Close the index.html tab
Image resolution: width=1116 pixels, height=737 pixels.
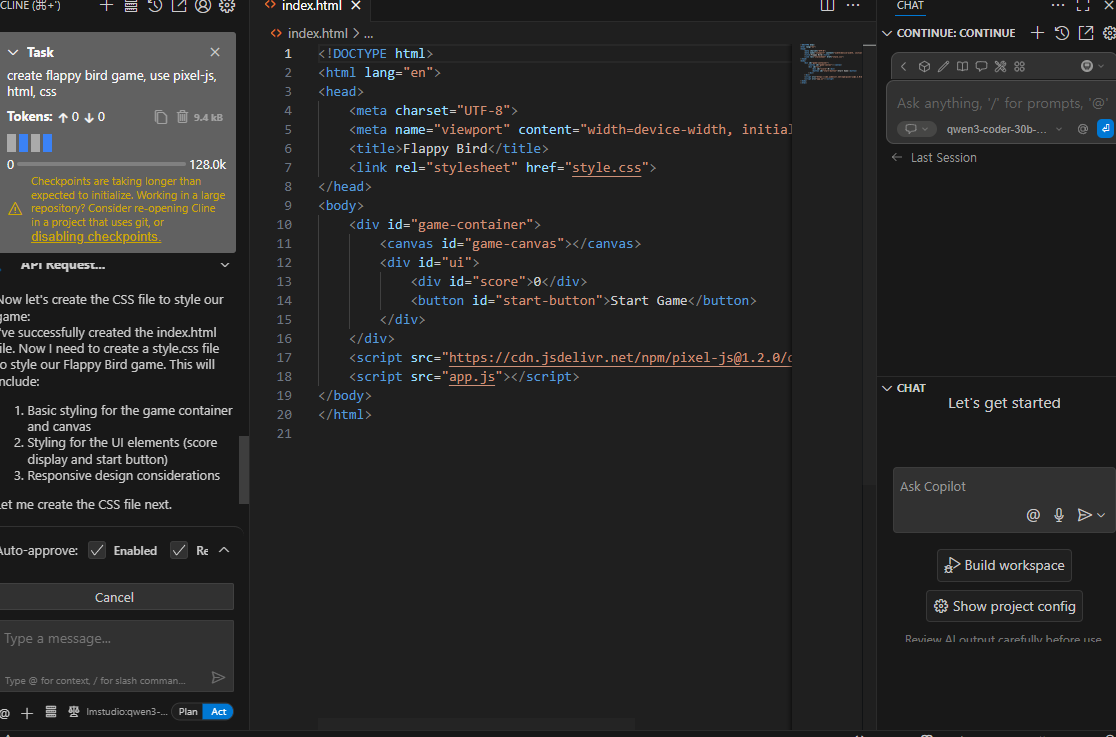pyautogui.click(x=356, y=6)
